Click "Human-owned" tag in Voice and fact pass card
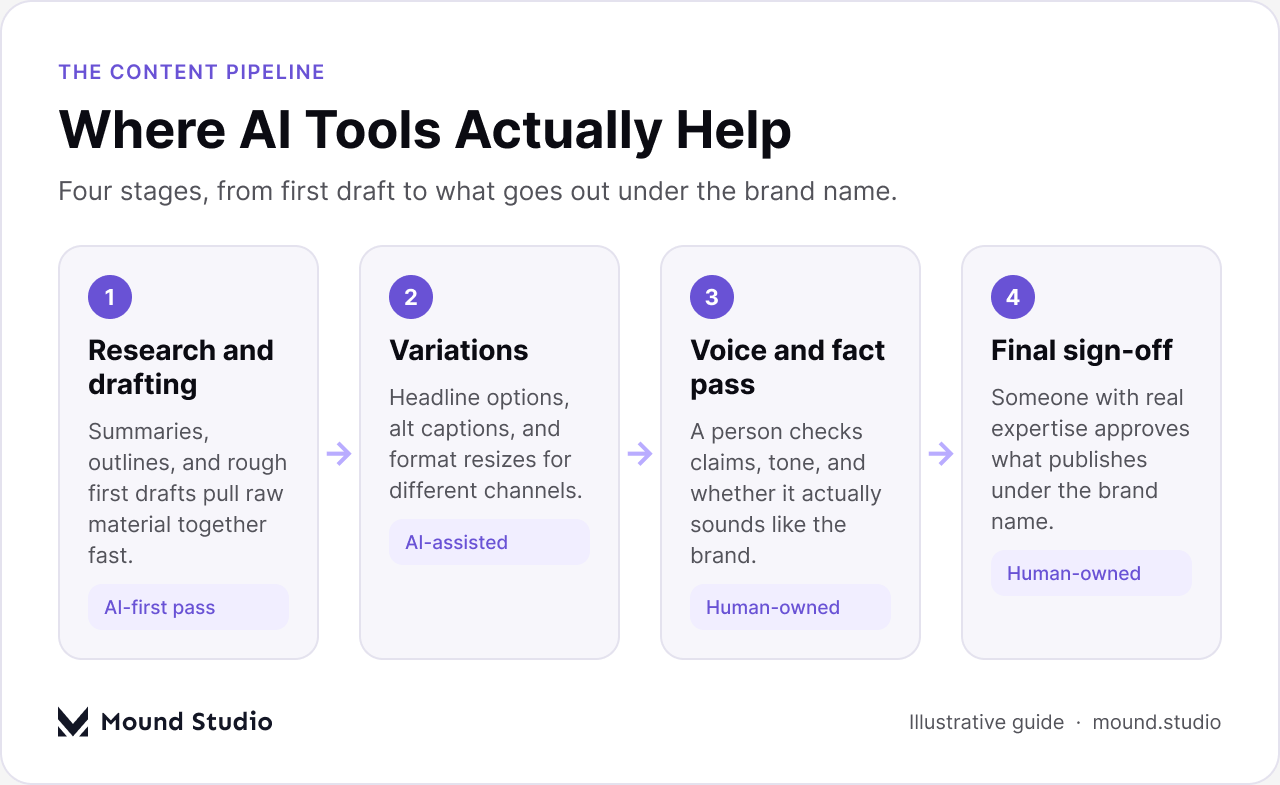This screenshot has height=785, width=1280. (x=790, y=607)
